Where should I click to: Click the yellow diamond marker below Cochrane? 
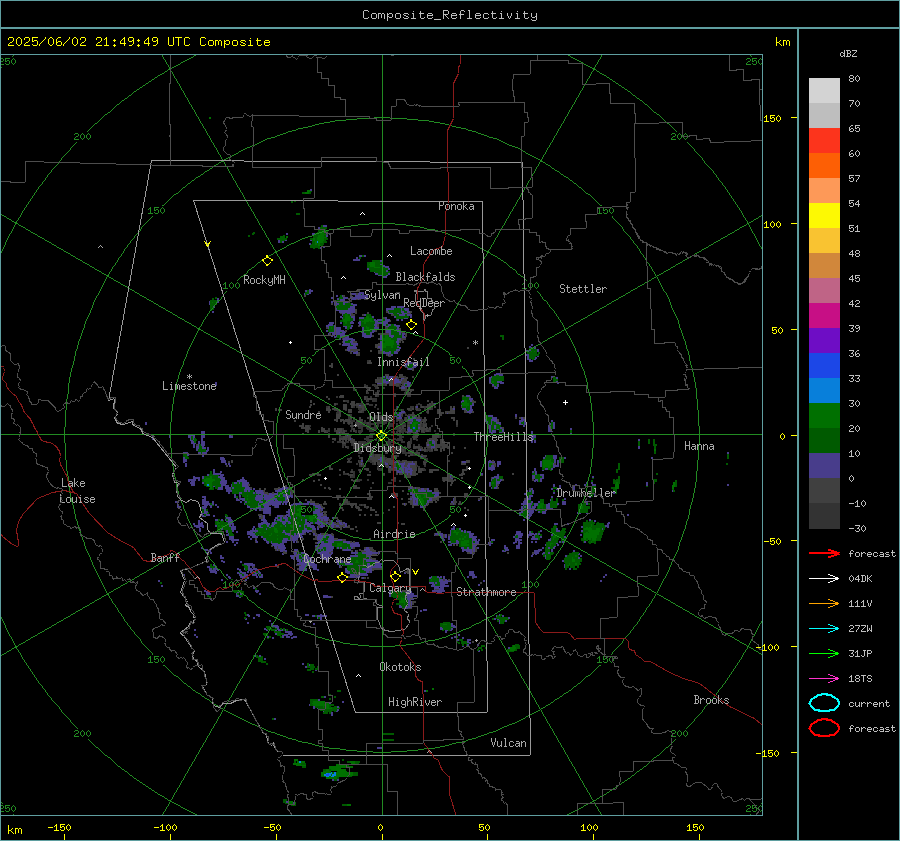coord(342,577)
